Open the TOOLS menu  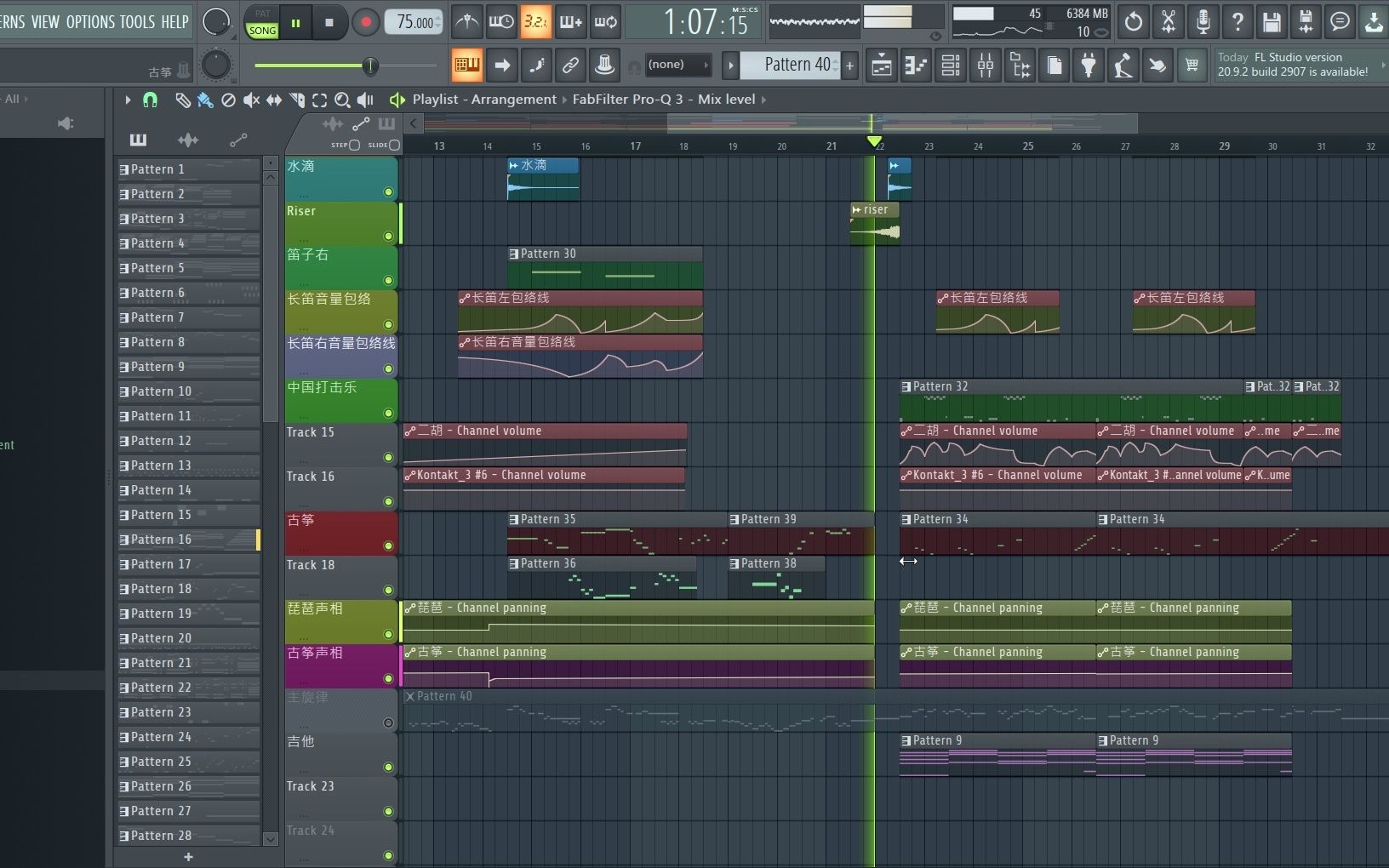click(138, 22)
